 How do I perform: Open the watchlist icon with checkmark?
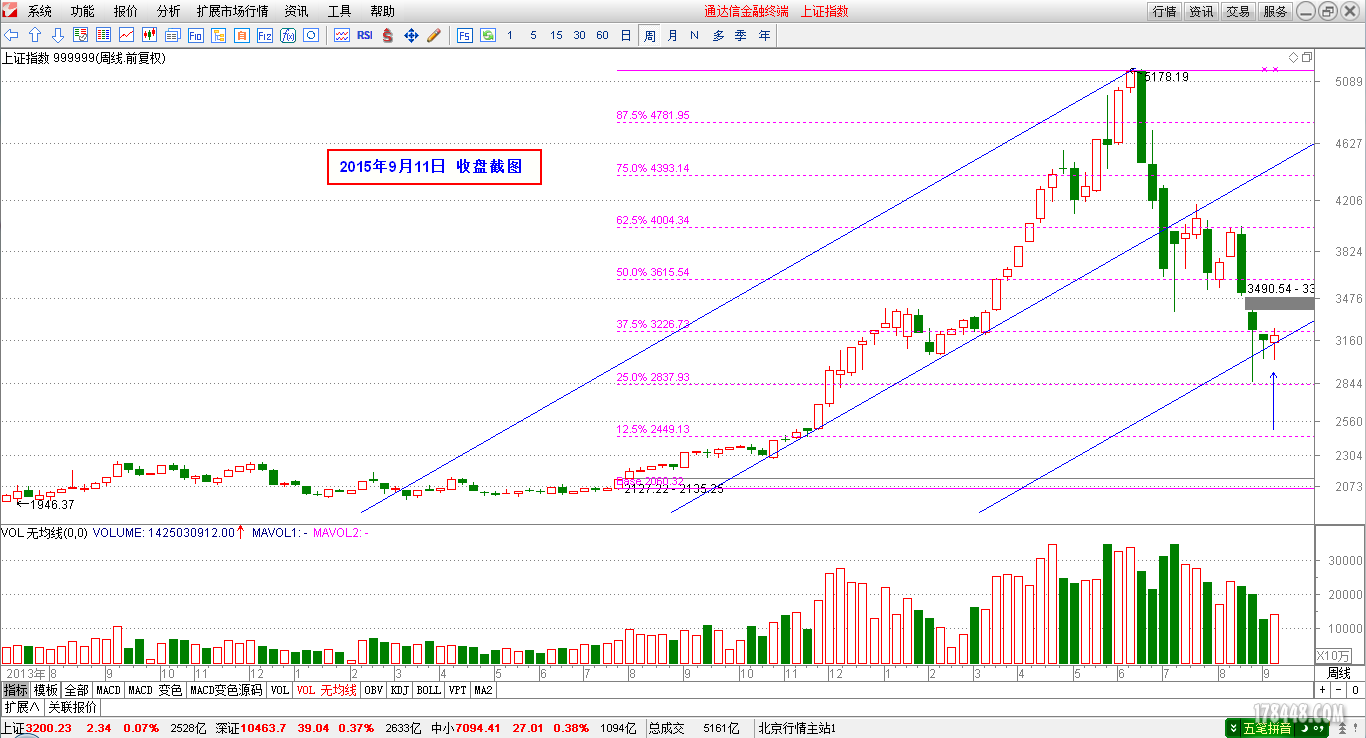(x=80, y=35)
